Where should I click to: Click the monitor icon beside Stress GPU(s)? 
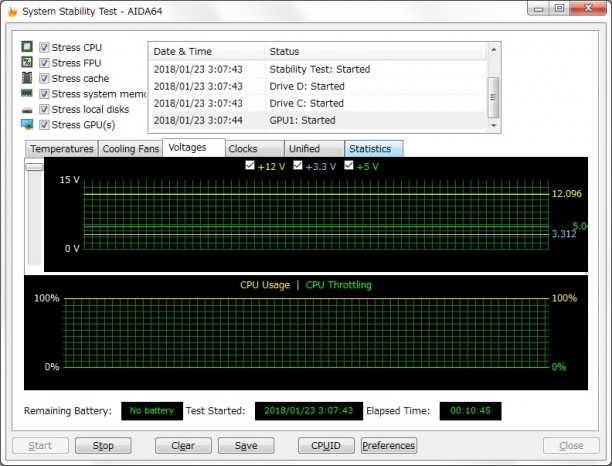click(27, 125)
